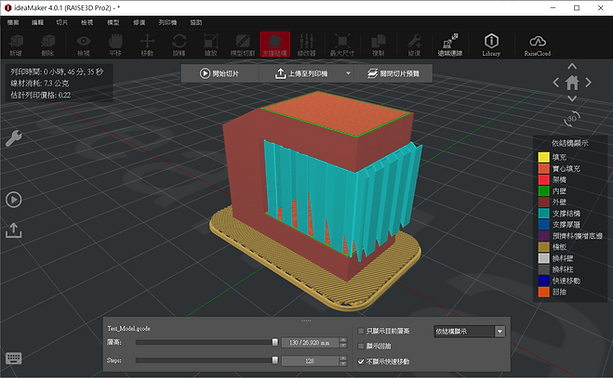
Task: Increase Steps value with up stepper
Action: click(x=343, y=358)
